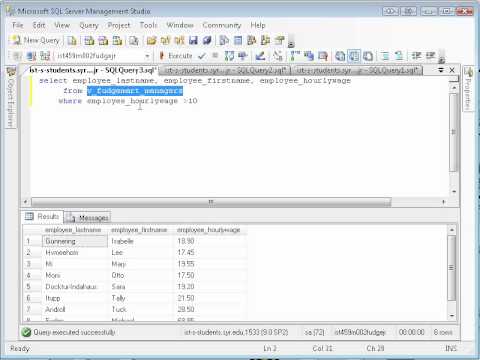Screen dimensions: 480x360
Task: Close the SQLQuery3.sql document with X
Action: point(452,70)
